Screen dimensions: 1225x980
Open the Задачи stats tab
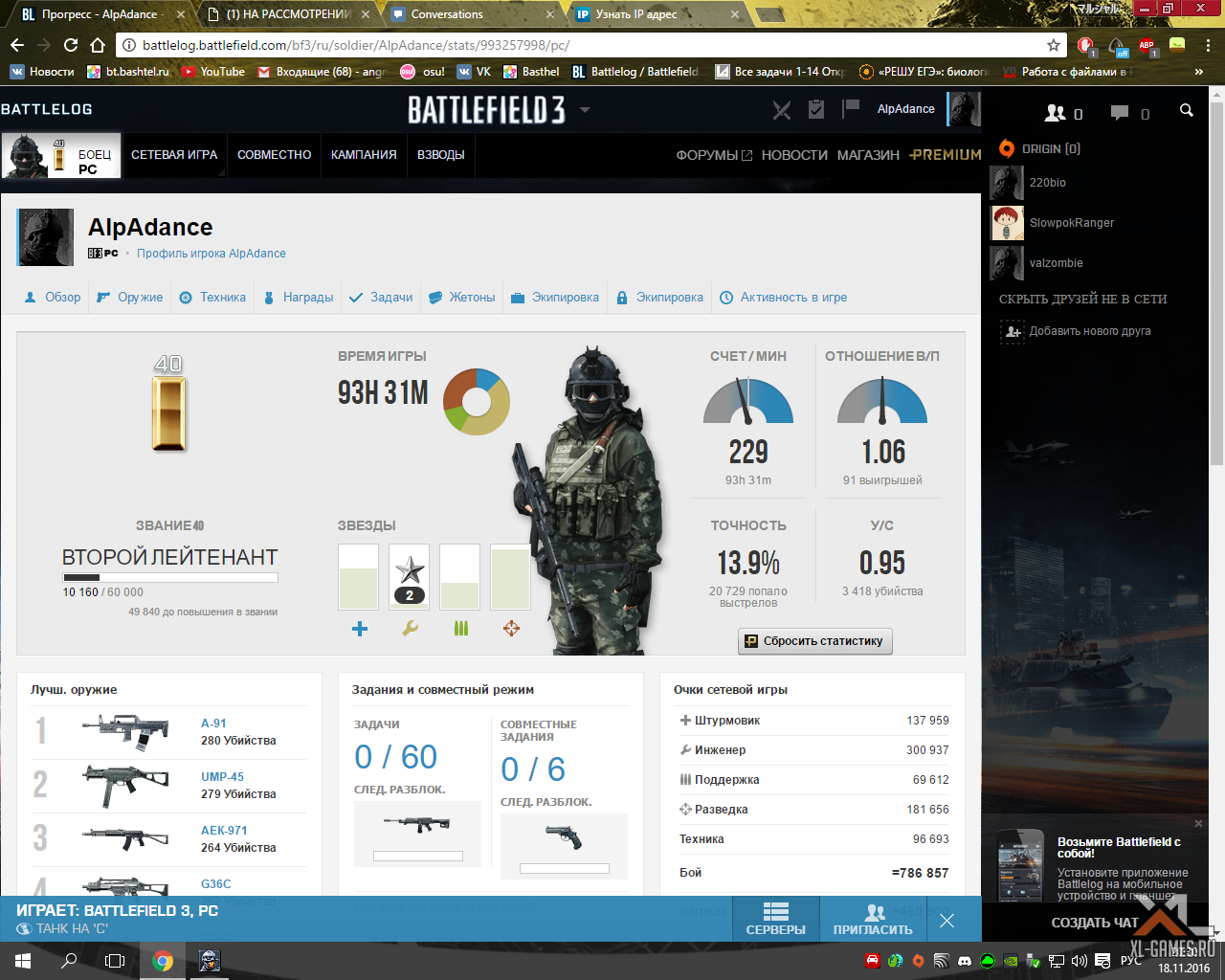tap(381, 298)
